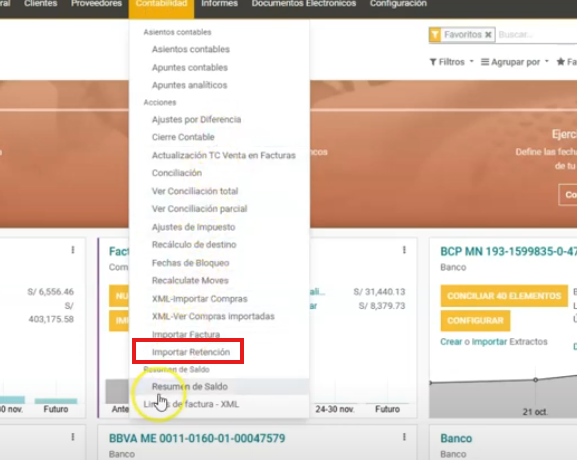Image resolution: width=577 pixels, height=460 pixels.
Task: Click Conciliar 40 Elementos button
Action: pos(504,296)
